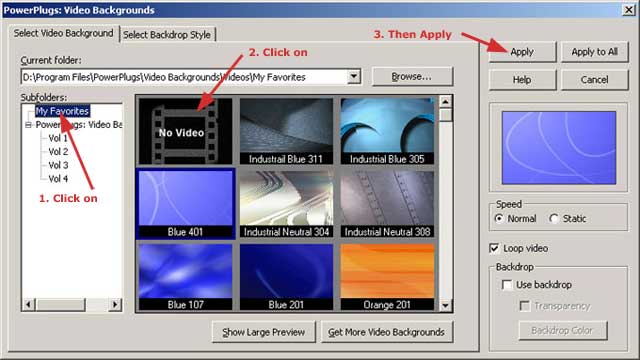Viewport: 640px width, 360px height.
Task: Open the Current folder dropdown arrow
Action: (x=354, y=77)
